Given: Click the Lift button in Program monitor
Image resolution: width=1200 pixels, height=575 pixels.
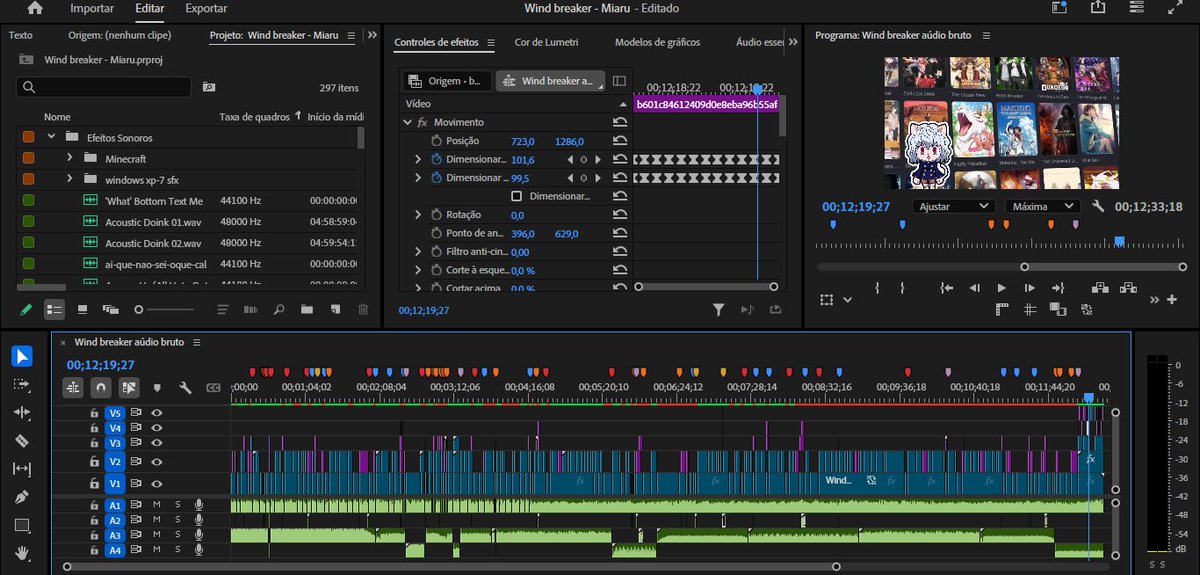Looking at the screenshot, I should point(1101,288).
